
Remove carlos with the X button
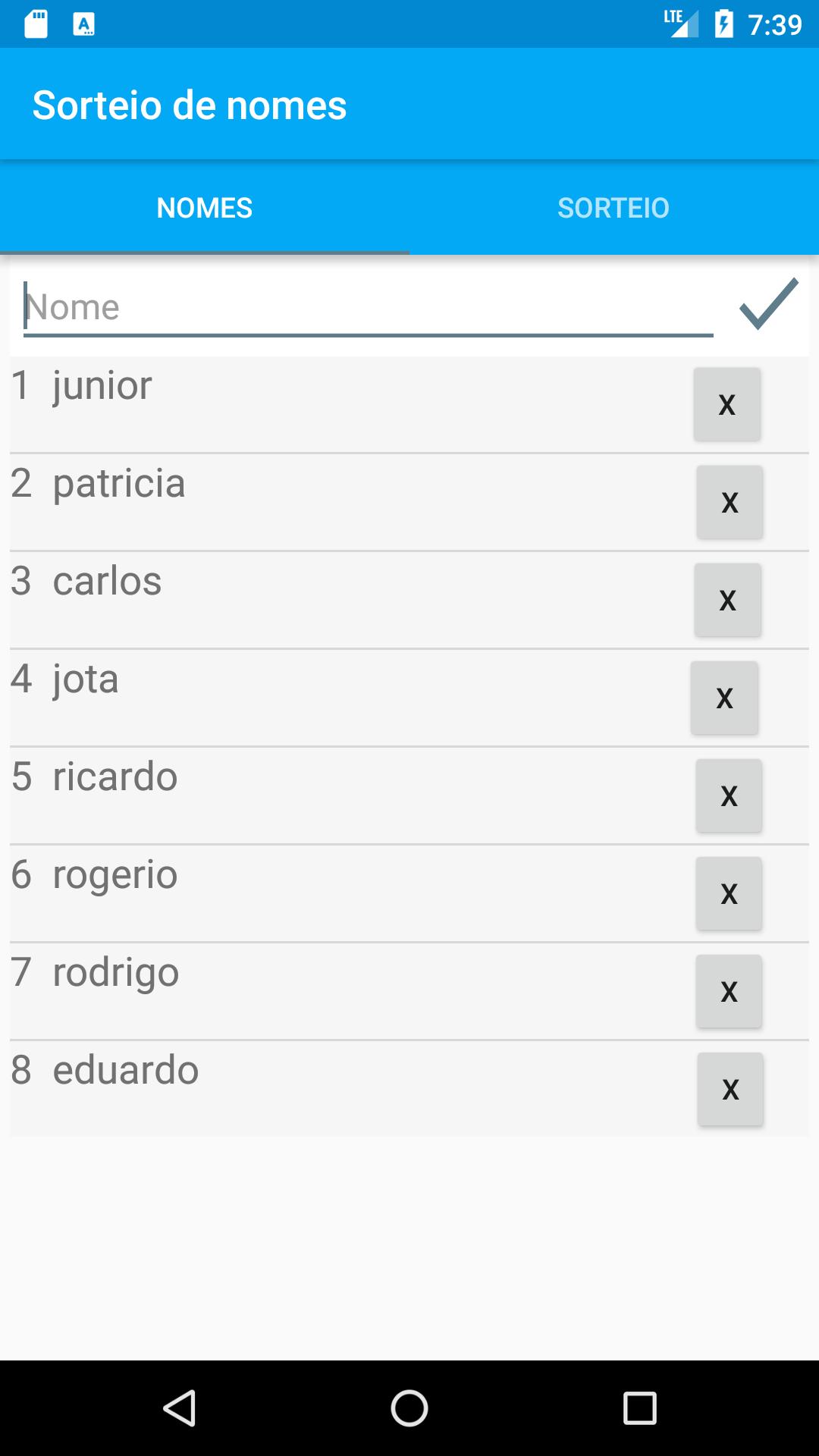(x=727, y=600)
